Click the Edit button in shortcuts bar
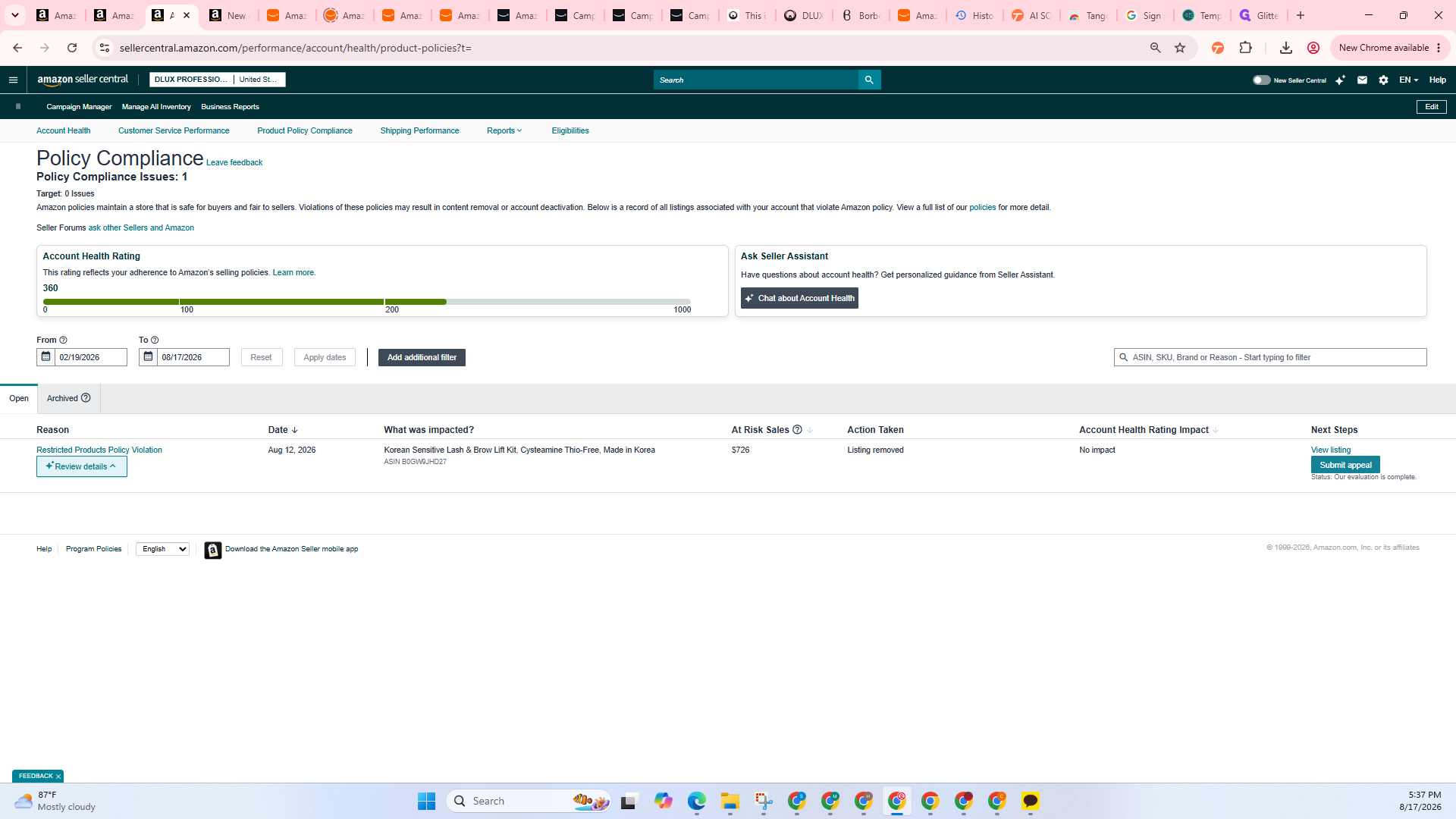1456x819 pixels. tap(1432, 107)
